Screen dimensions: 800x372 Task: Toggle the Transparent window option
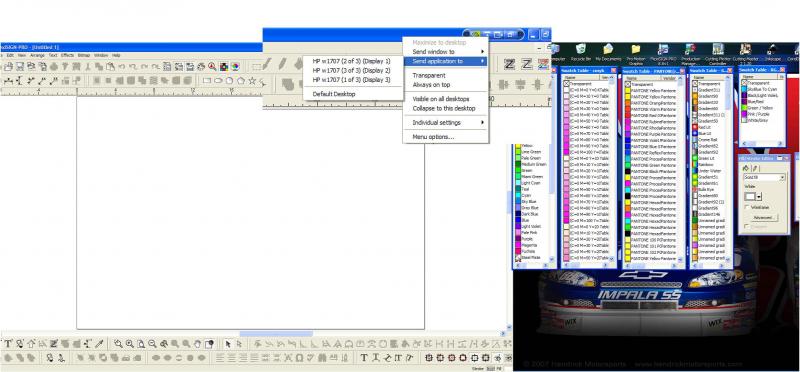[x=429, y=76]
